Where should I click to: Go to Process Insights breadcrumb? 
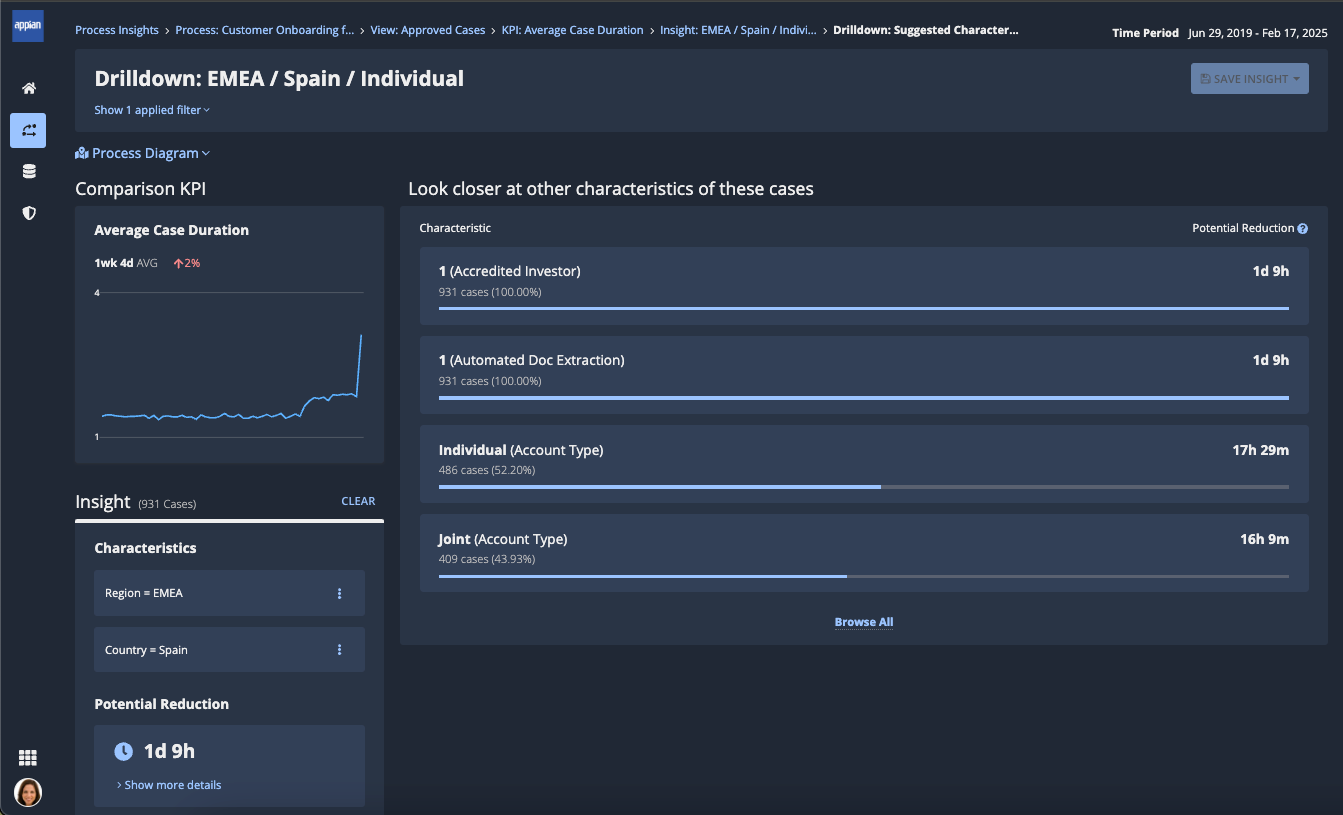click(x=117, y=30)
